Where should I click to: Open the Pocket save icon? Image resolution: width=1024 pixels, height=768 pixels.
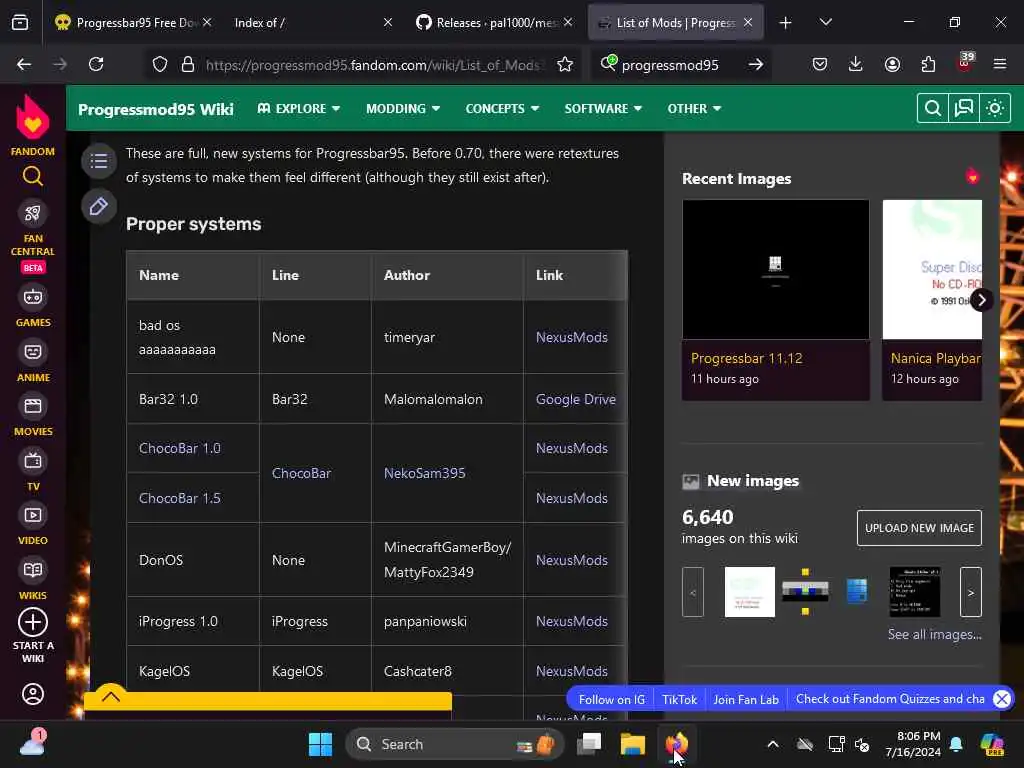pos(820,64)
